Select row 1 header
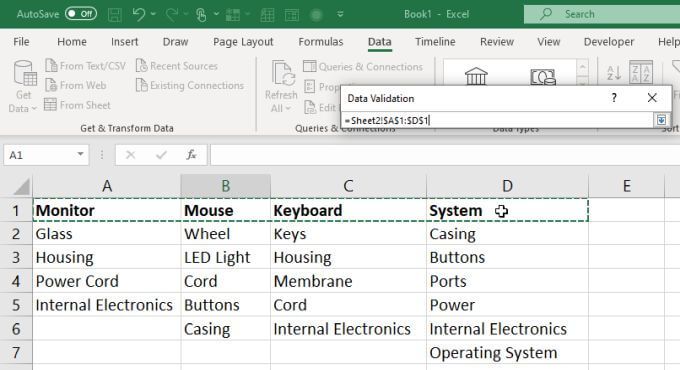 point(16,210)
